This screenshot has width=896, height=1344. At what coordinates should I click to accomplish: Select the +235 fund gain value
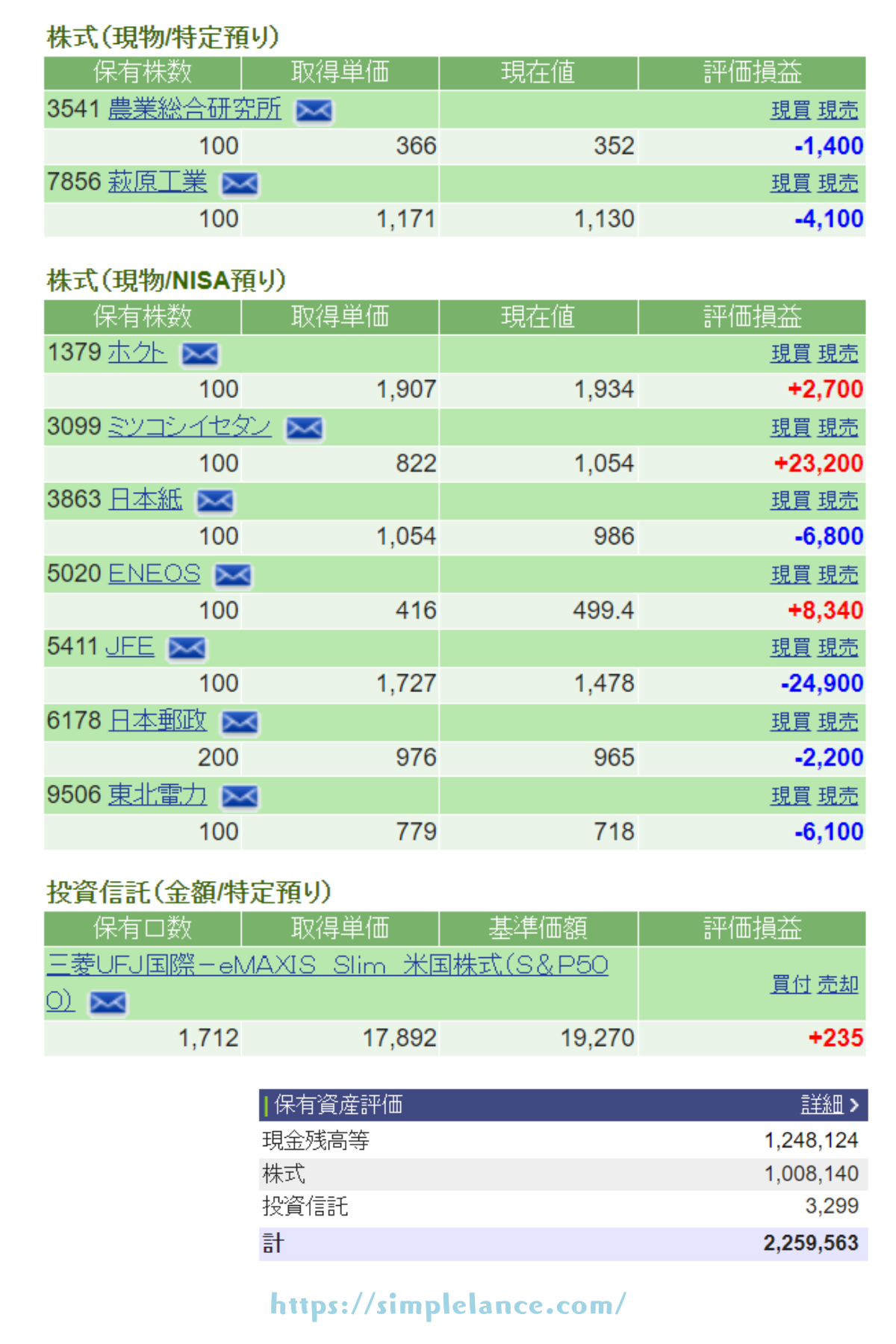click(x=836, y=1038)
